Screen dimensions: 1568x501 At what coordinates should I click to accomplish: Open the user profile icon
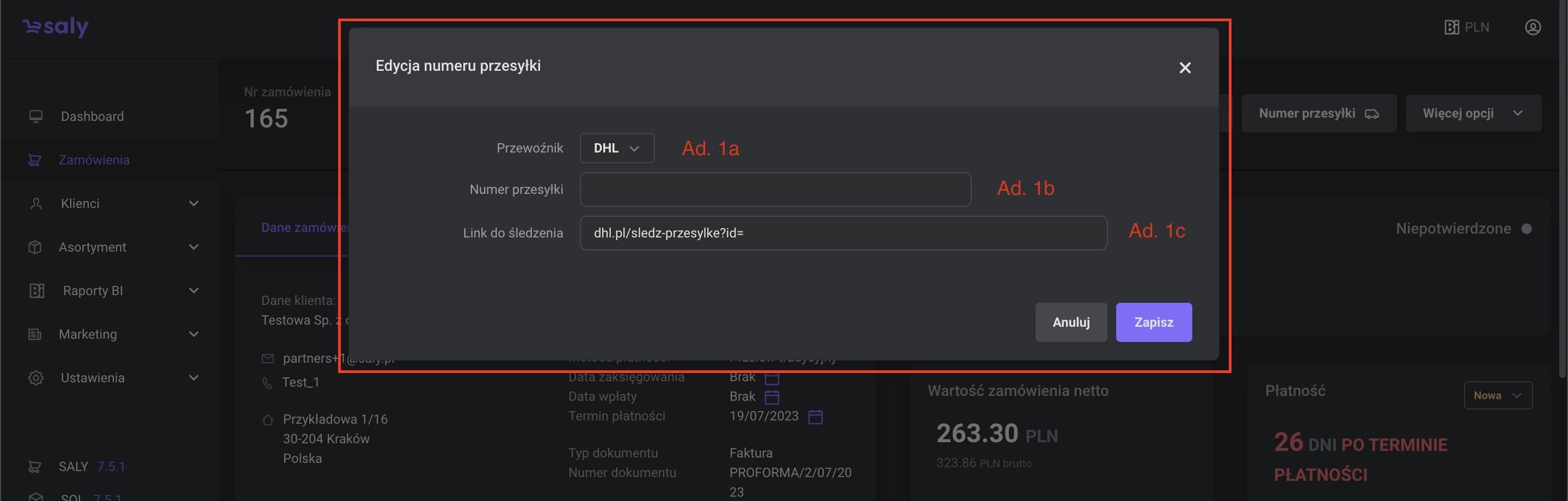1532,27
